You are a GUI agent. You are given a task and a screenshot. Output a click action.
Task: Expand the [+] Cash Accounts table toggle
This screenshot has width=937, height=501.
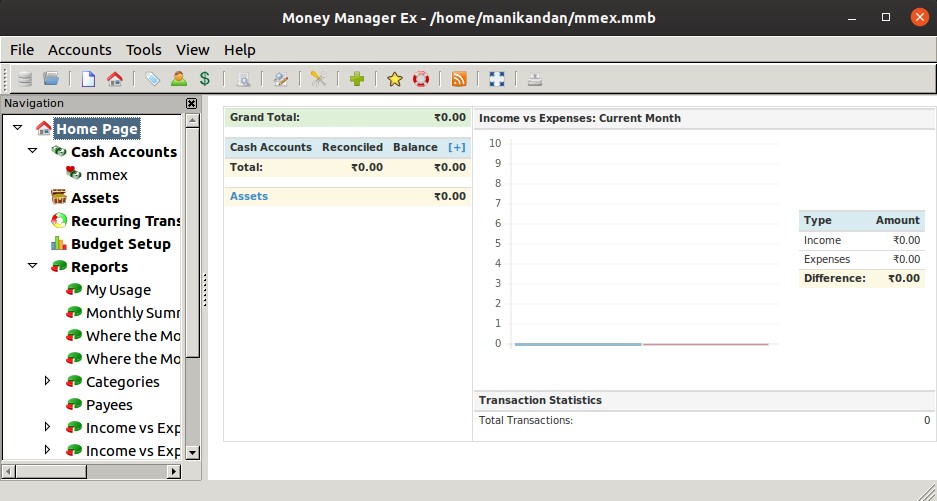coord(457,147)
